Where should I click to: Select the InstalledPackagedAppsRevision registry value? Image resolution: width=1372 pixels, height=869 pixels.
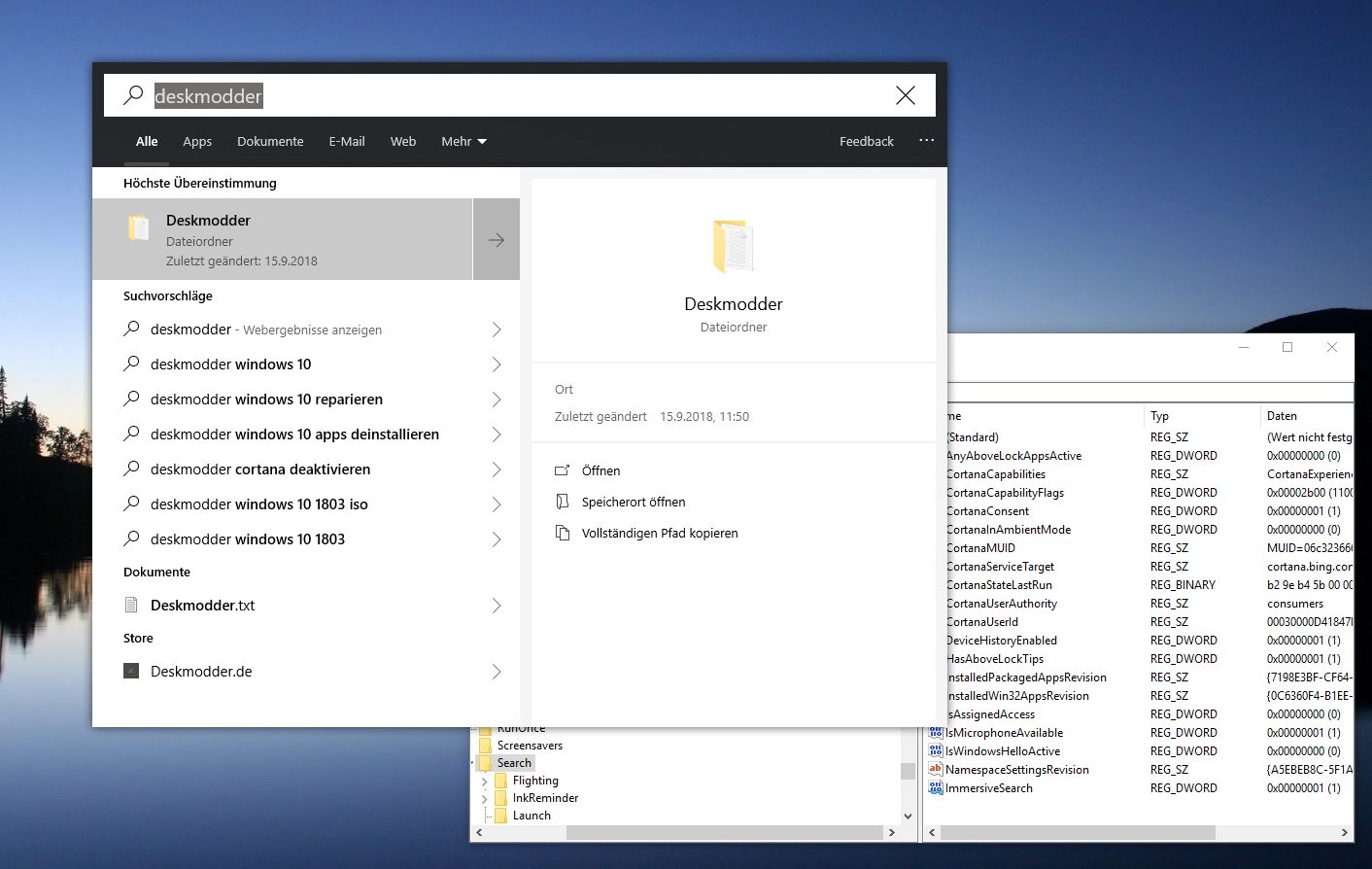1026,678
